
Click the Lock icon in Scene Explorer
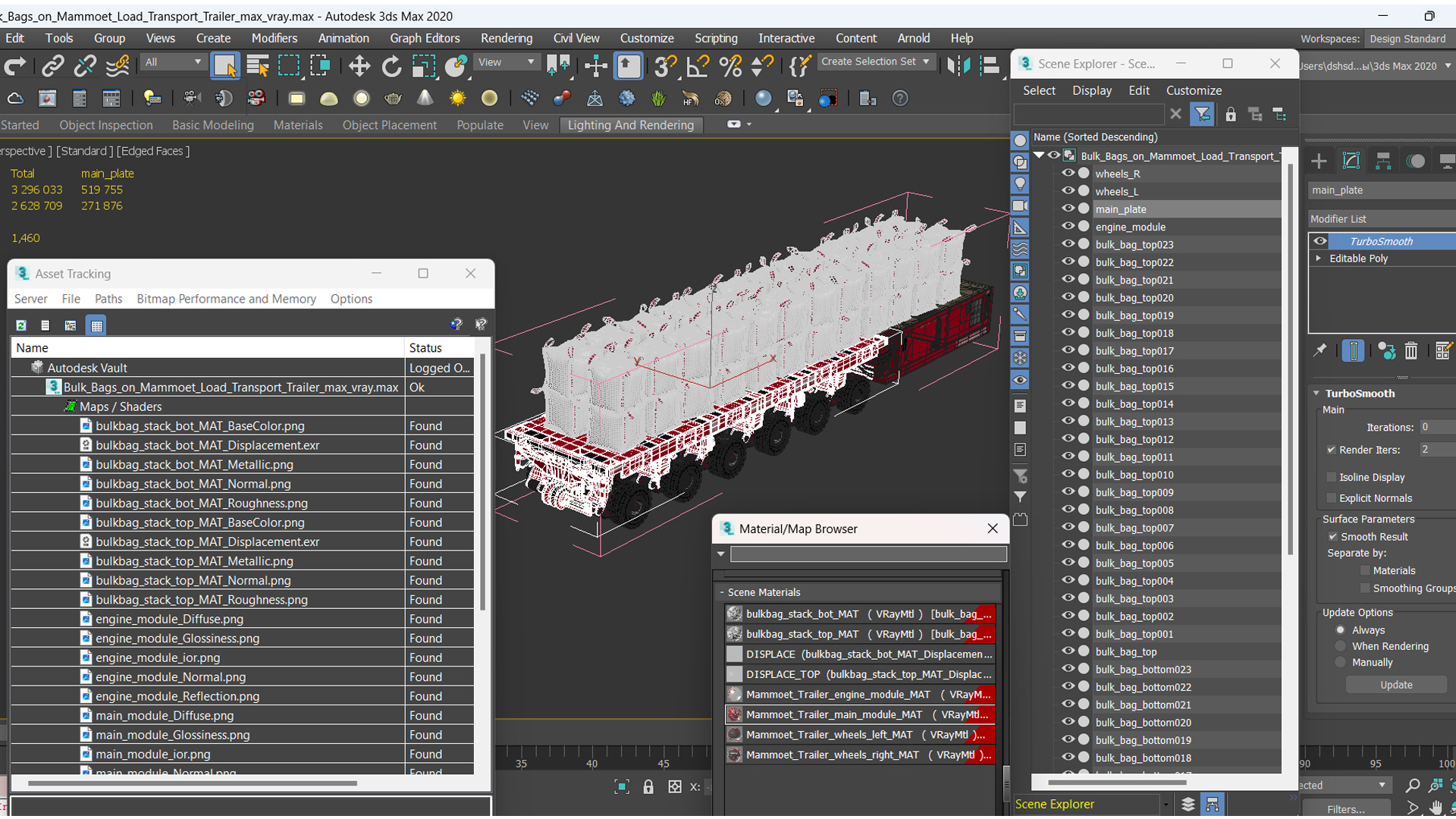[x=1230, y=115]
